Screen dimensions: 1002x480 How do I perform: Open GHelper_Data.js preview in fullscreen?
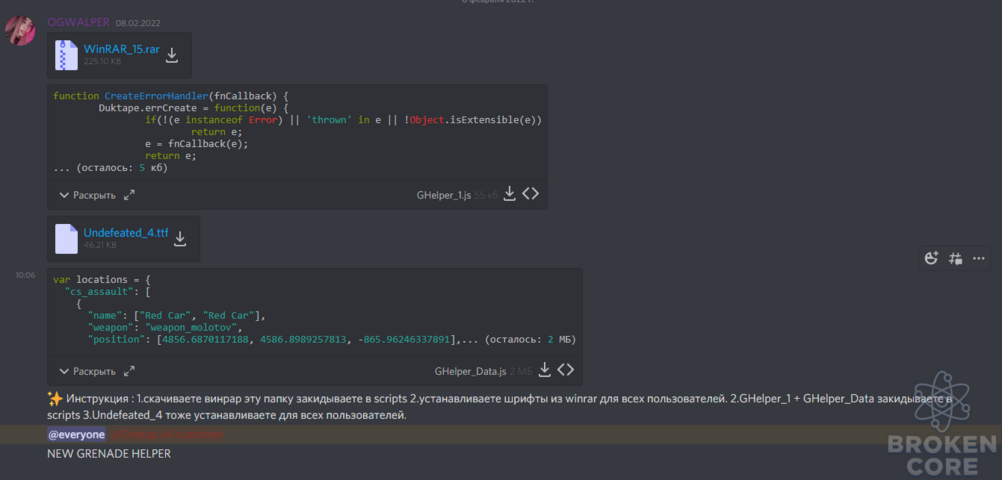point(129,371)
